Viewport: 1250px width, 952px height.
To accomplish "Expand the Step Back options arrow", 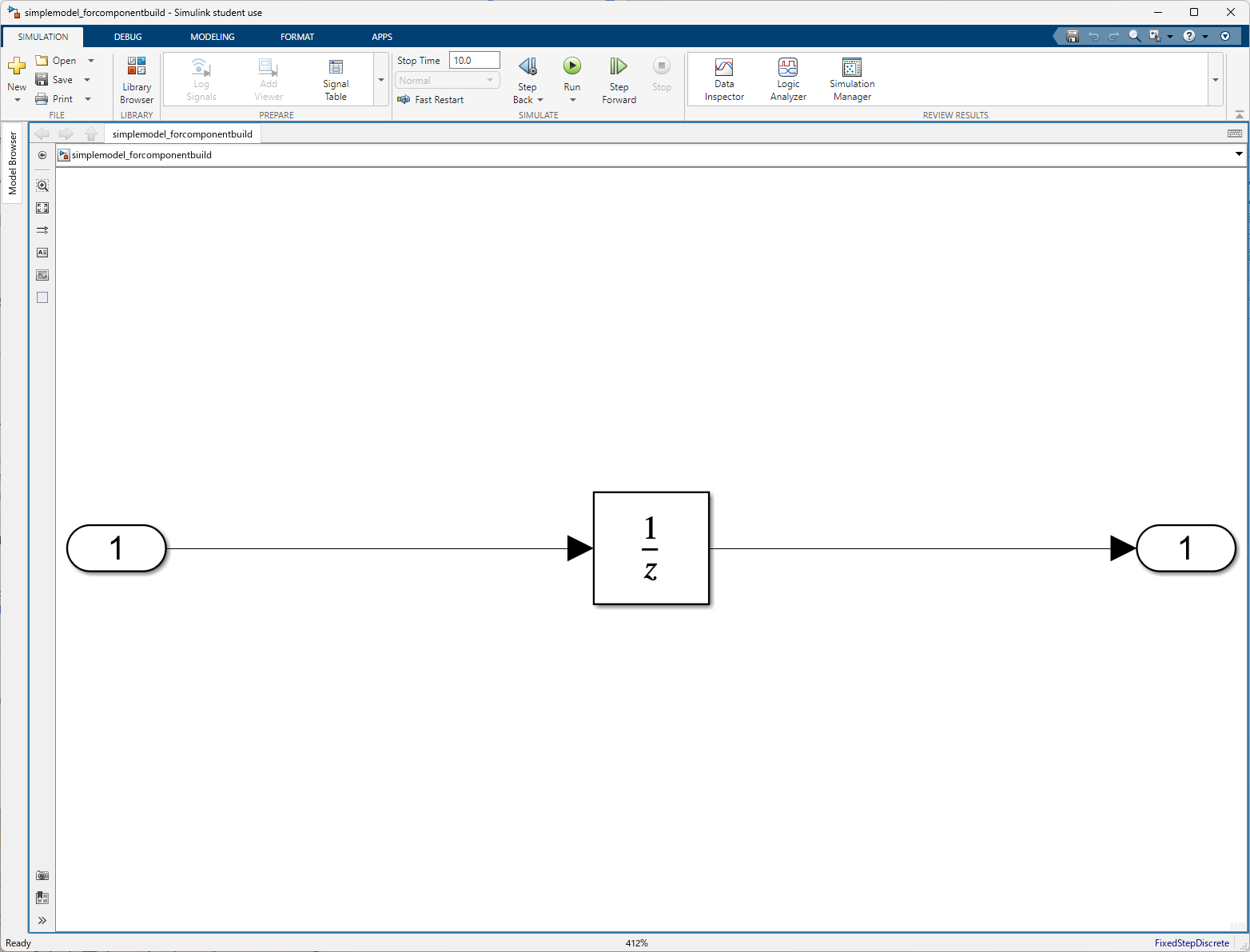I will point(540,100).
